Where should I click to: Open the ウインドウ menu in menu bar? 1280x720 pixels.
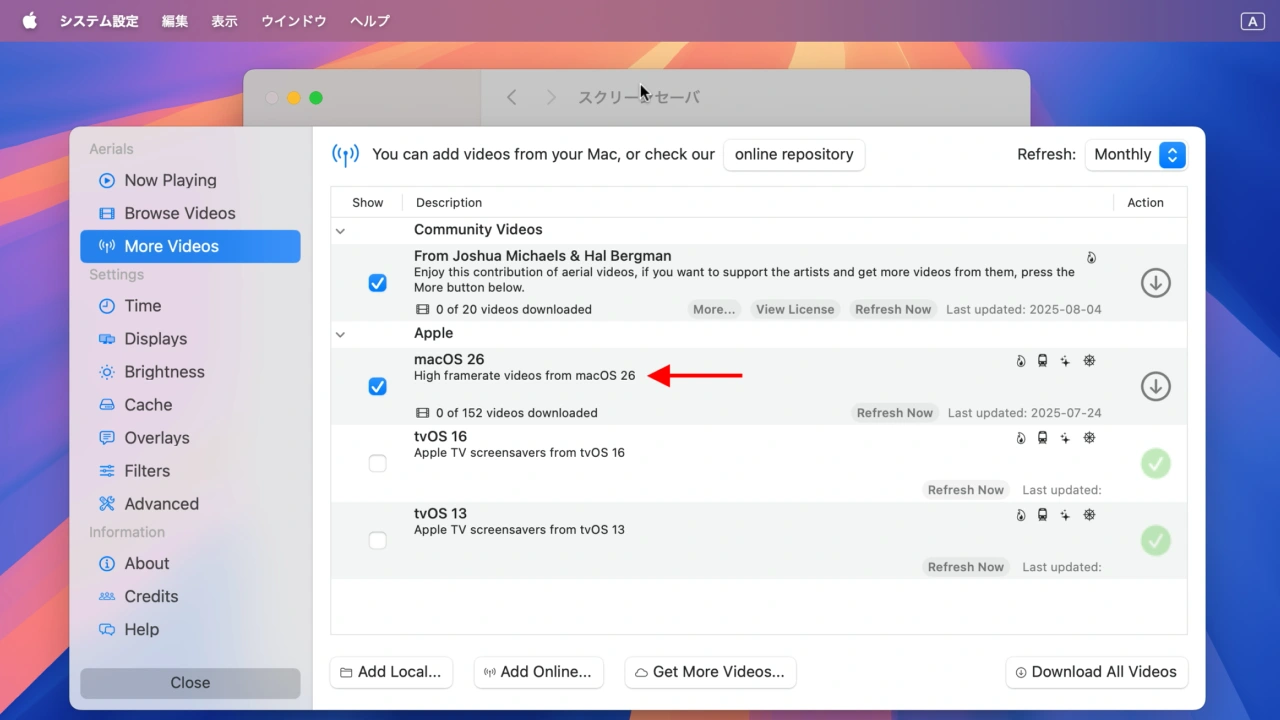point(293,21)
